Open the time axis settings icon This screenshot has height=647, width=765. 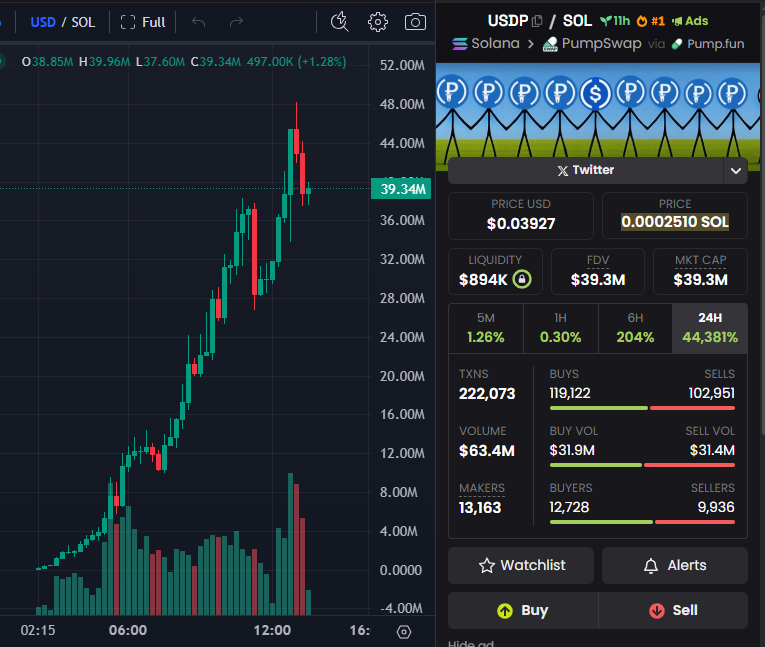pyautogui.click(x=404, y=632)
